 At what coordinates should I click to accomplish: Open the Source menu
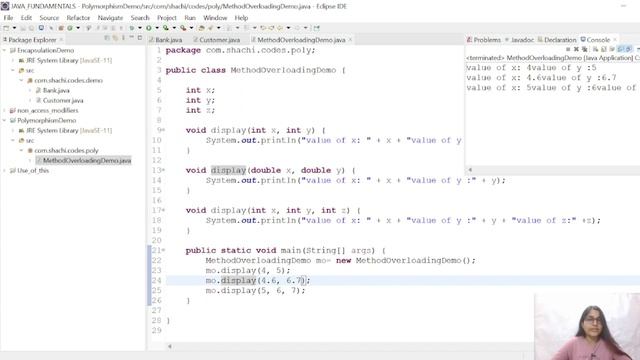pyautogui.click(x=49, y=18)
